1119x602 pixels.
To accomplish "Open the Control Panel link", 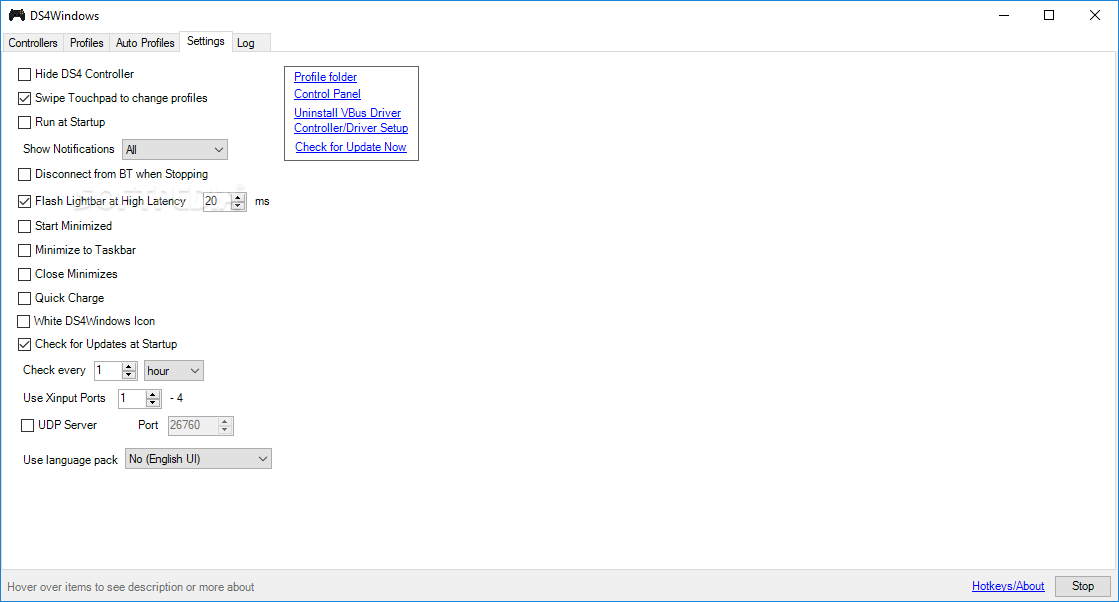I will (328, 94).
